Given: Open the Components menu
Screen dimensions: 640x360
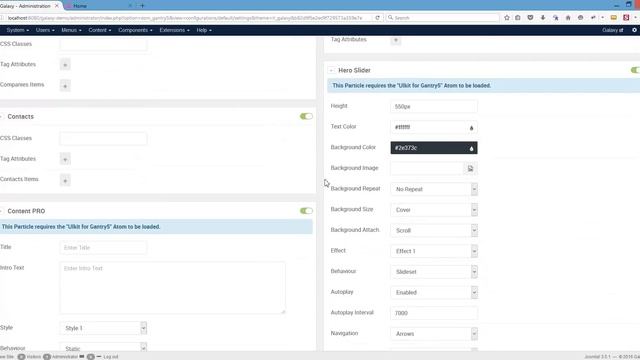Looking at the screenshot, I should [x=135, y=30].
